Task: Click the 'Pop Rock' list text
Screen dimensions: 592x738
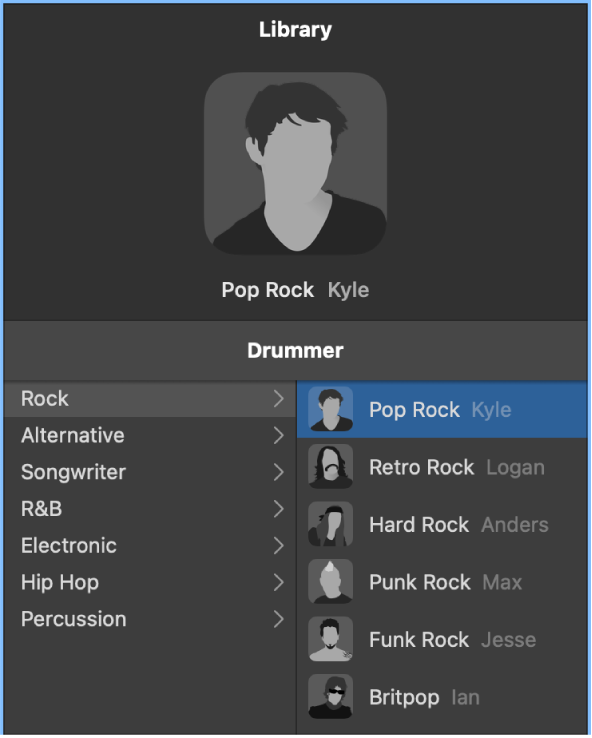Action: tap(414, 410)
